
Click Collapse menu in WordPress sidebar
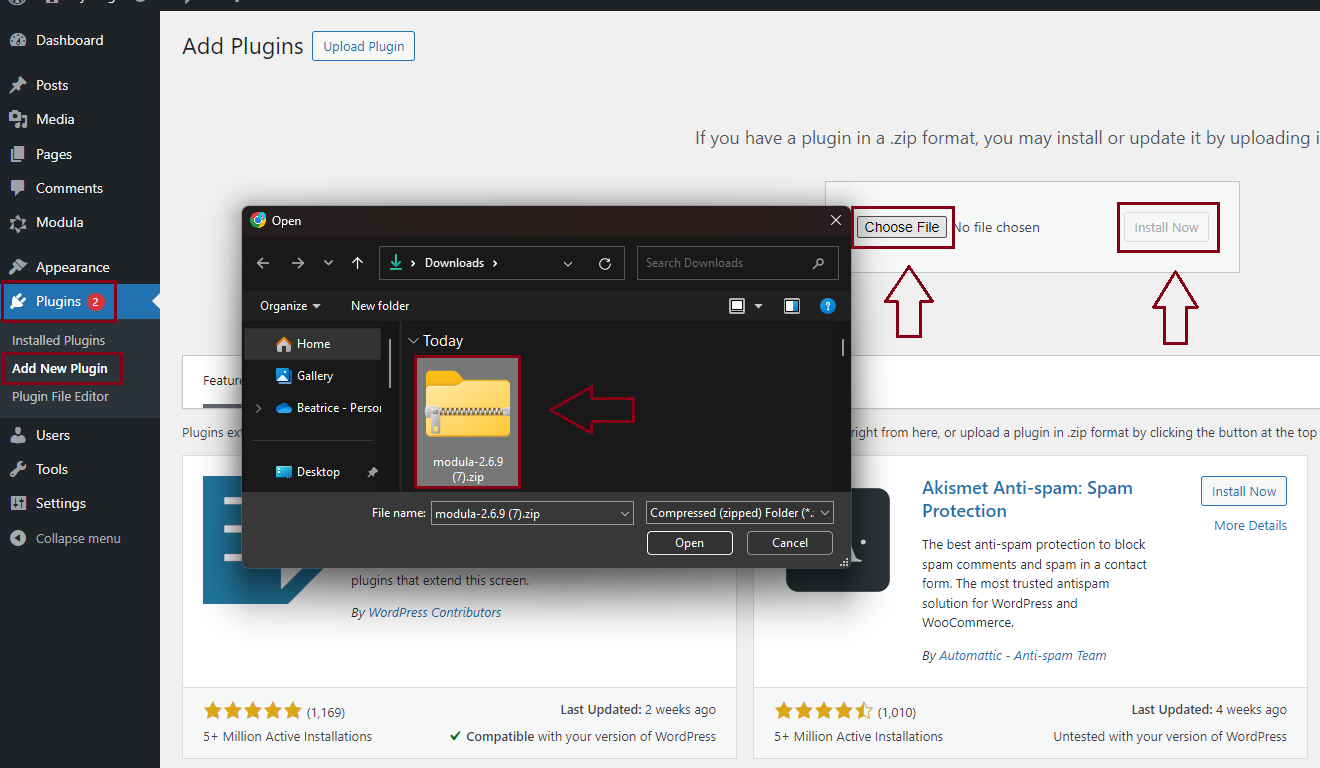[x=77, y=538]
